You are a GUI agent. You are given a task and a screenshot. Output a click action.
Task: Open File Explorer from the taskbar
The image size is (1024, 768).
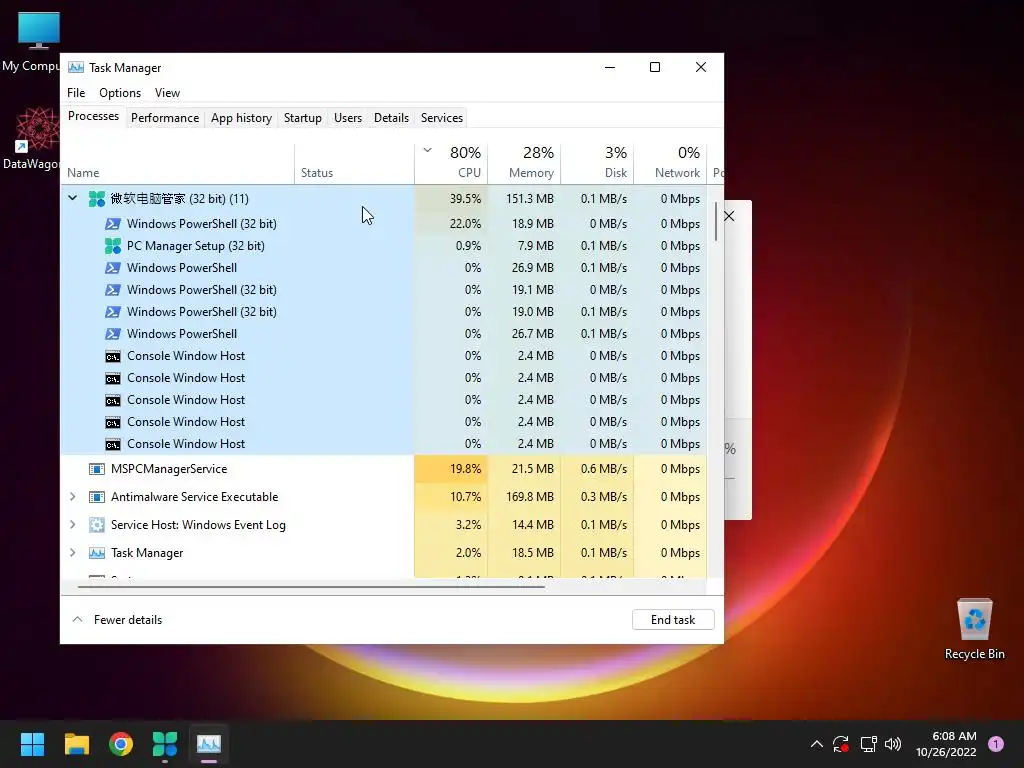point(76,744)
